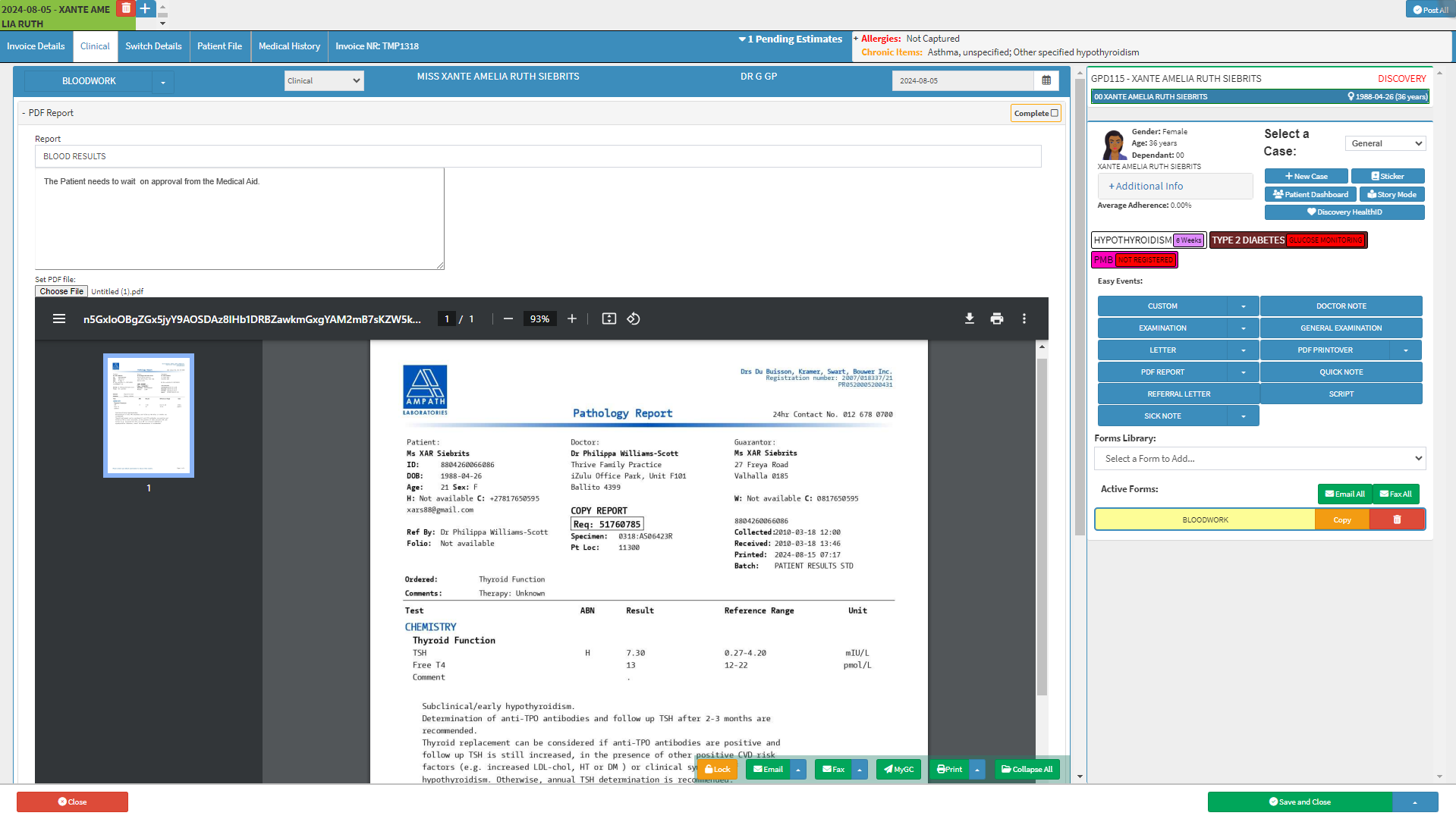Send the form via MyGC
Viewport: 1456px width, 819px height.
click(x=898, y=769)
